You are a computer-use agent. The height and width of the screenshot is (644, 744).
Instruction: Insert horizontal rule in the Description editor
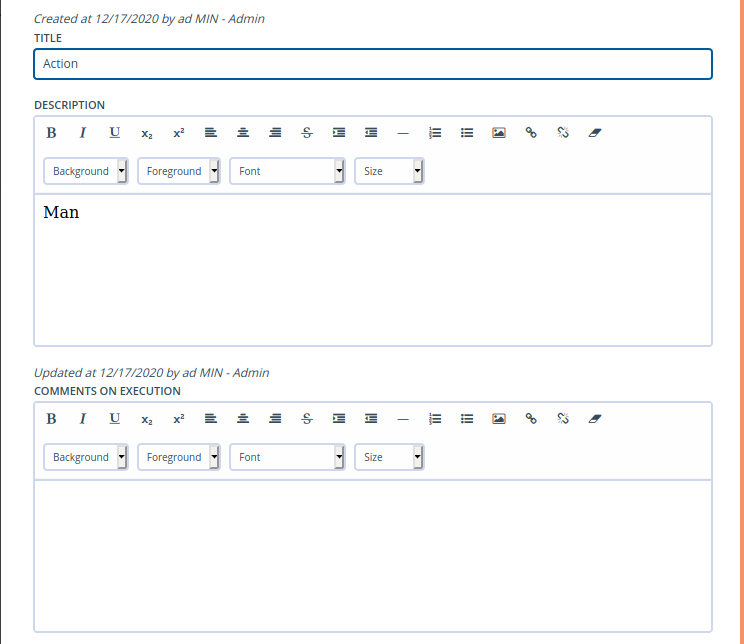(403, 133)
